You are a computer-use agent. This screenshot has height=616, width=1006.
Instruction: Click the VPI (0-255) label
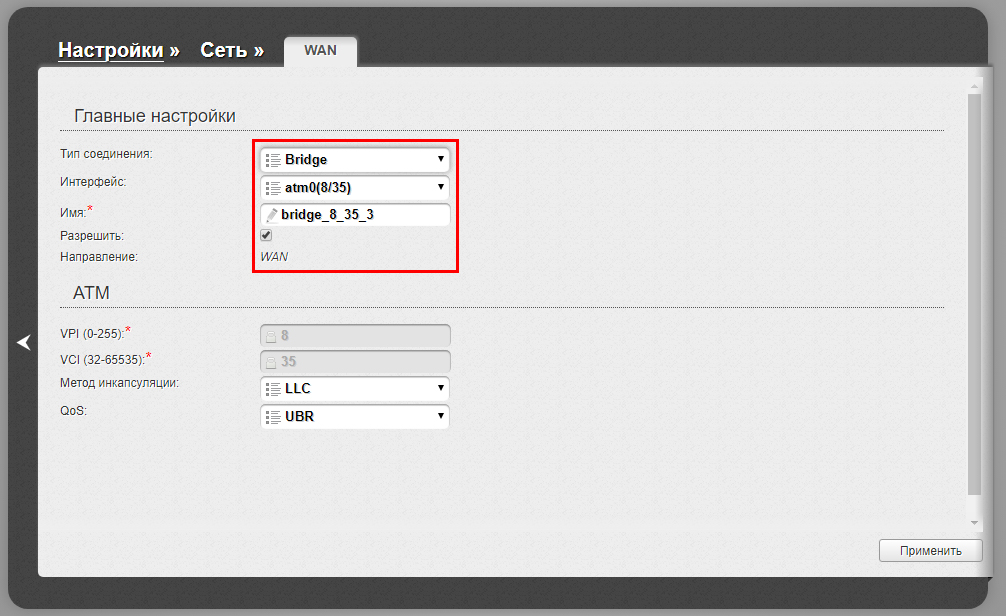click(92, 334)
